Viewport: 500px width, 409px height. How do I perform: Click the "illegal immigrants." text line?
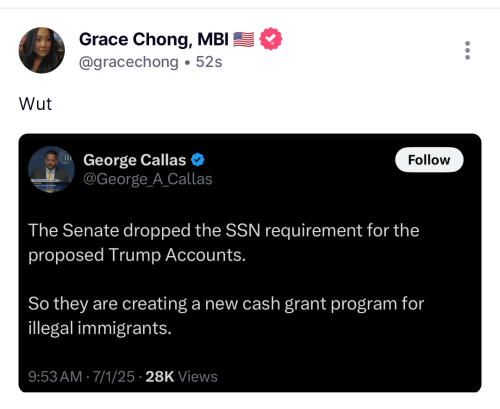click(100, 329)
